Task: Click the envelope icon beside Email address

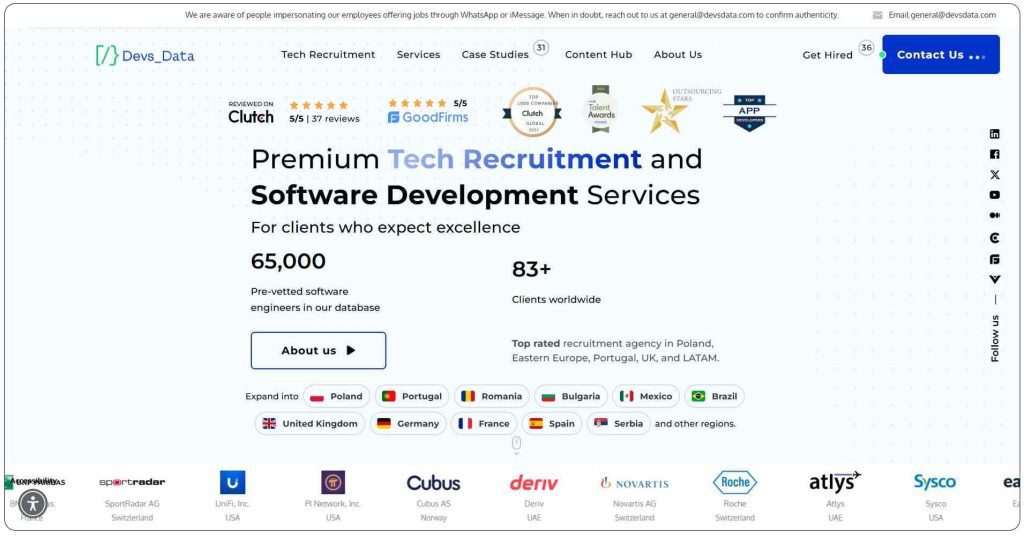Action: [x=877, y=15]
